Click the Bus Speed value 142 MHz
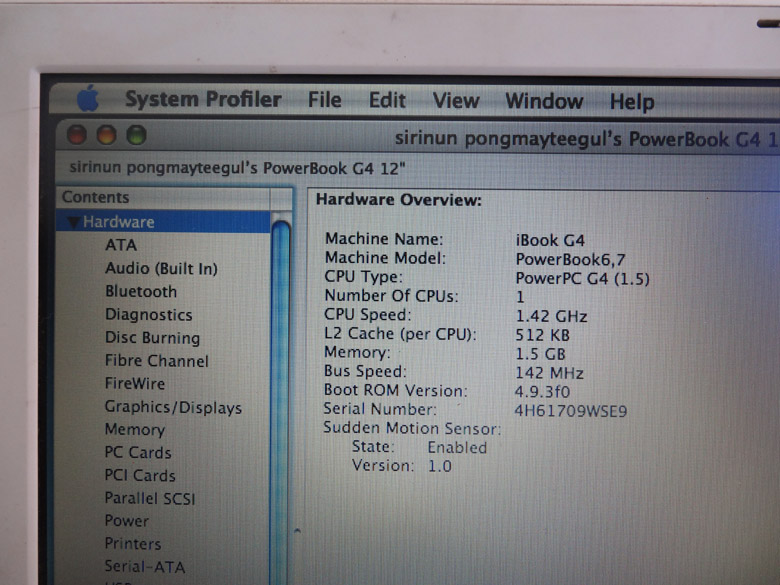 (x=549, y=373)
